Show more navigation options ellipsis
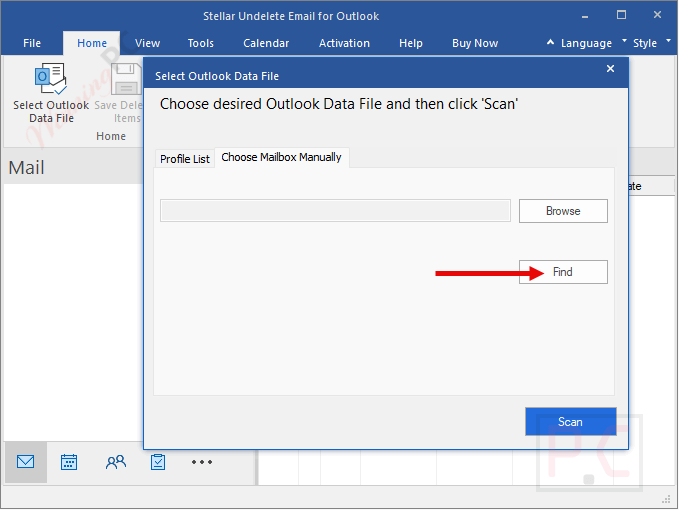Viewport: 679px width, 510px height. 202,462
